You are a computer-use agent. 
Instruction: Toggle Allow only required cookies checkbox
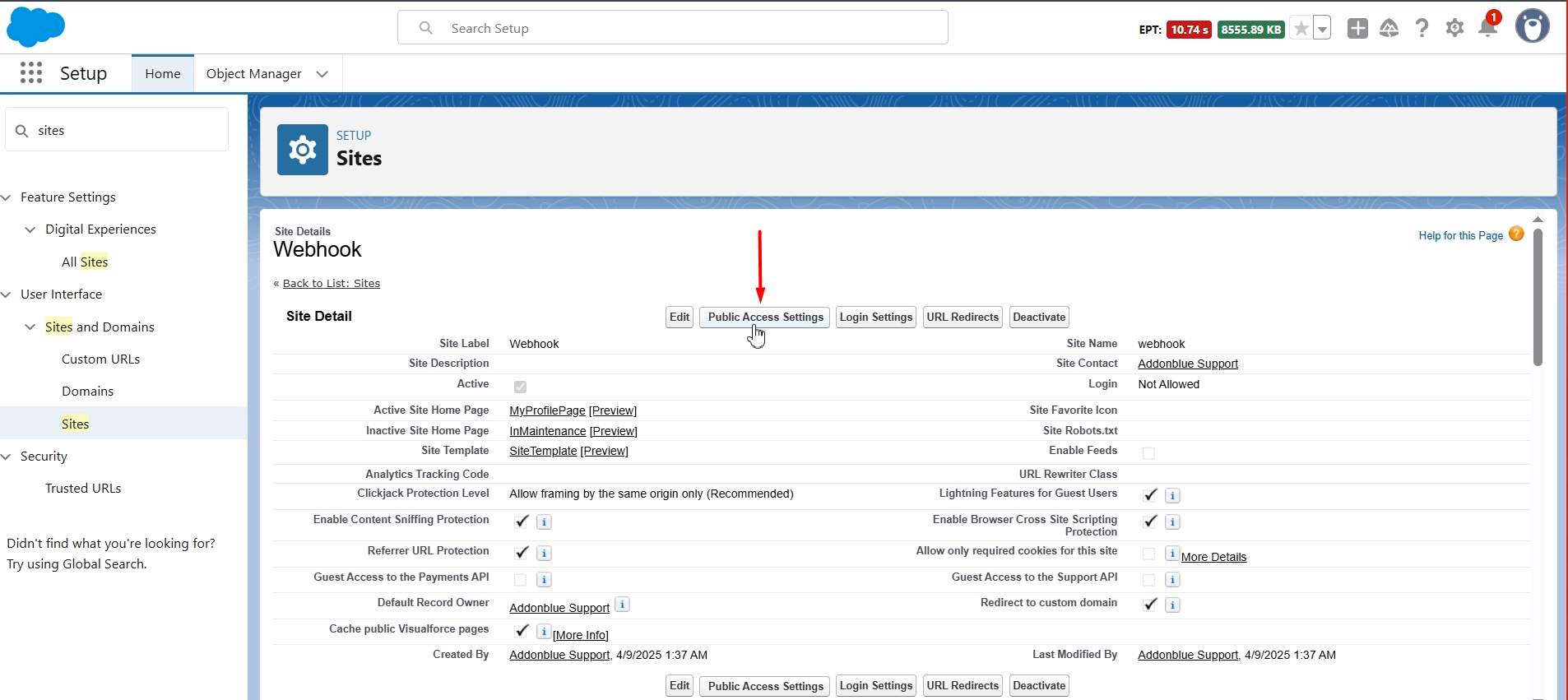click(1148, 554)
